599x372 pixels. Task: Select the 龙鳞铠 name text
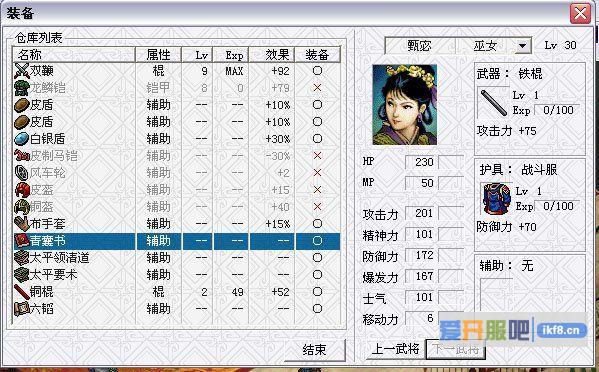click(48, 88)
